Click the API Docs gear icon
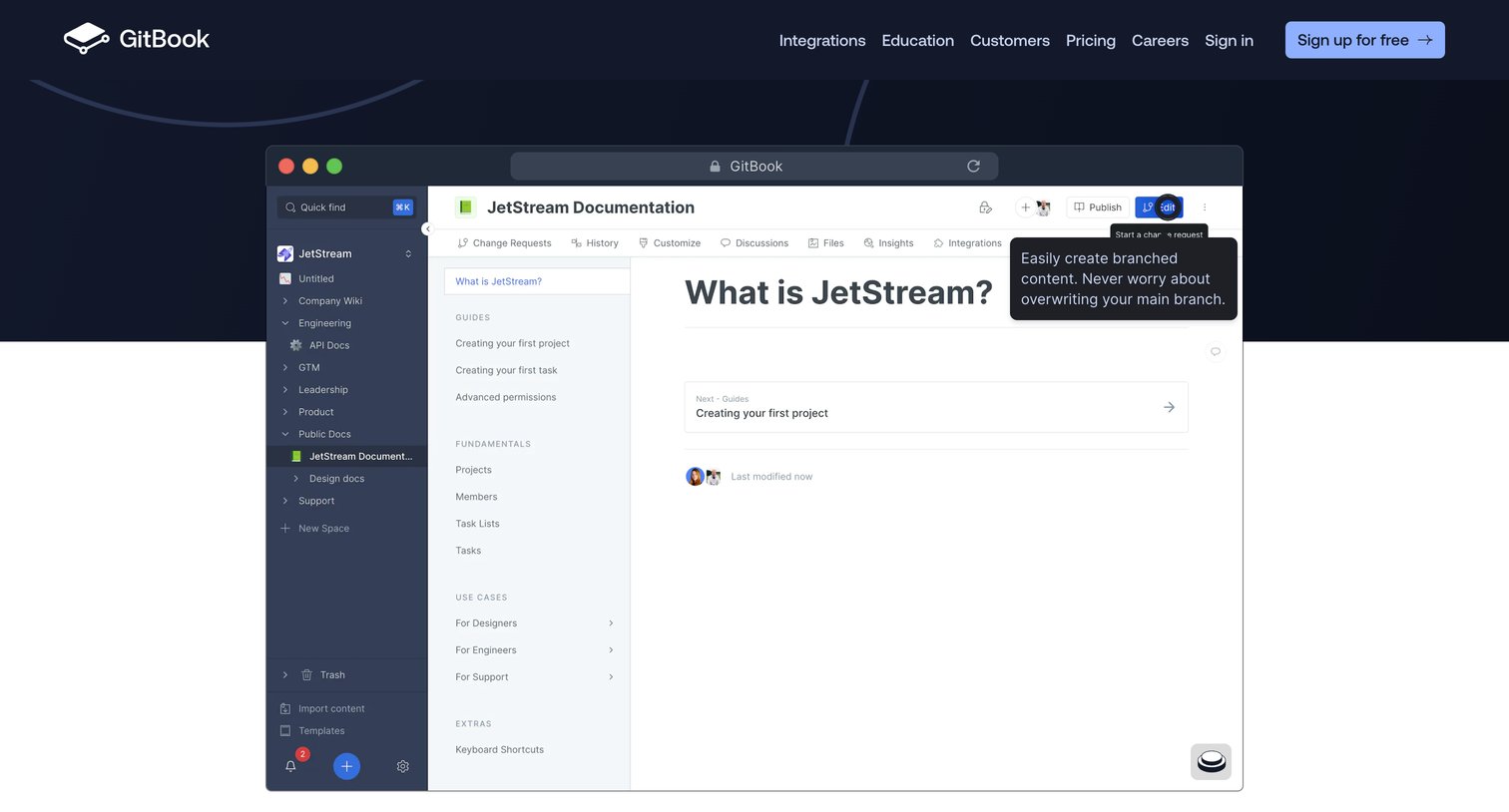This screenshot has width=1509, height=812. (x=295, y=345)
